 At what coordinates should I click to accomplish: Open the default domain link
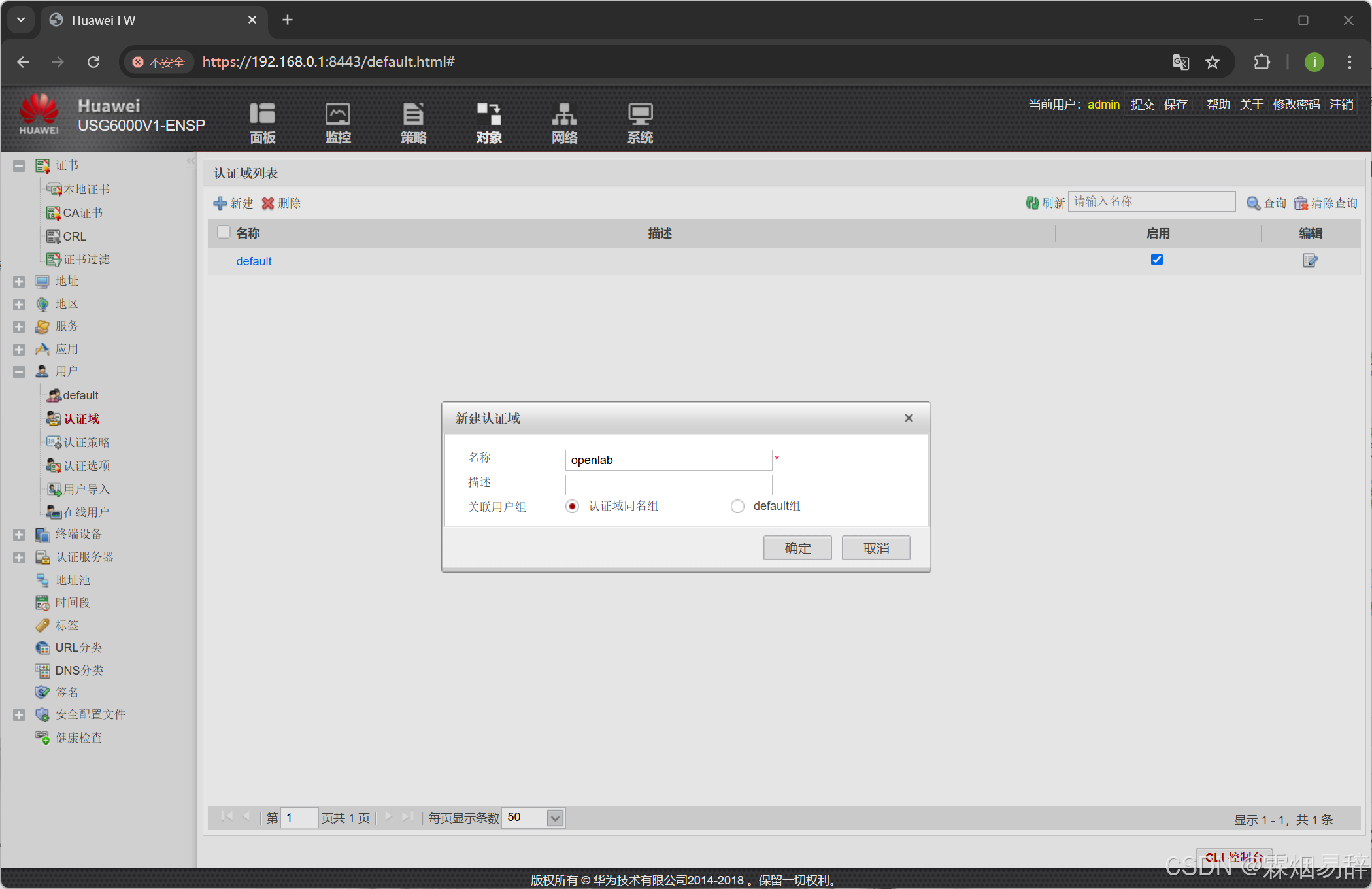(254, 261)
